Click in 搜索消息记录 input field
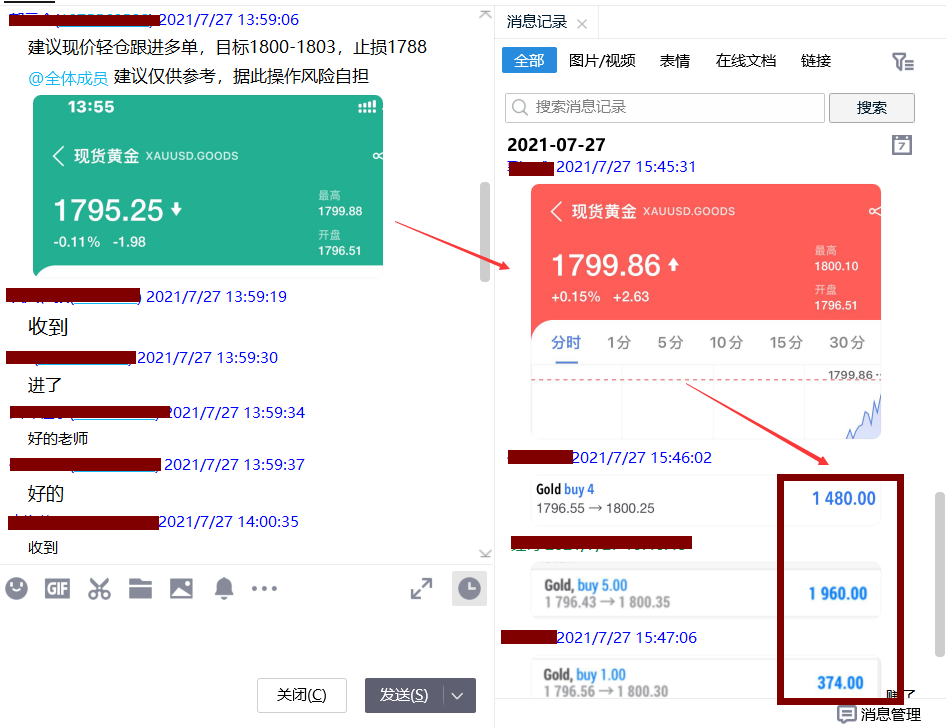The width and height of the screenshot is (946, 728). tap(665, 108)
